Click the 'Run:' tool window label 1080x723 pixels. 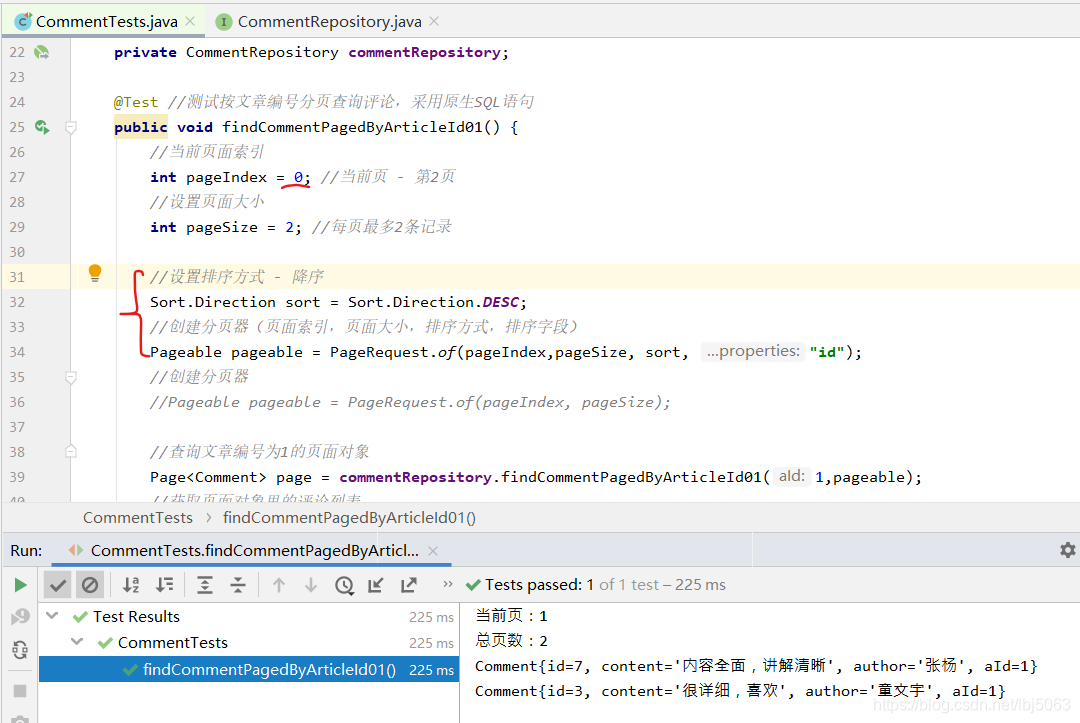point(26,551)
